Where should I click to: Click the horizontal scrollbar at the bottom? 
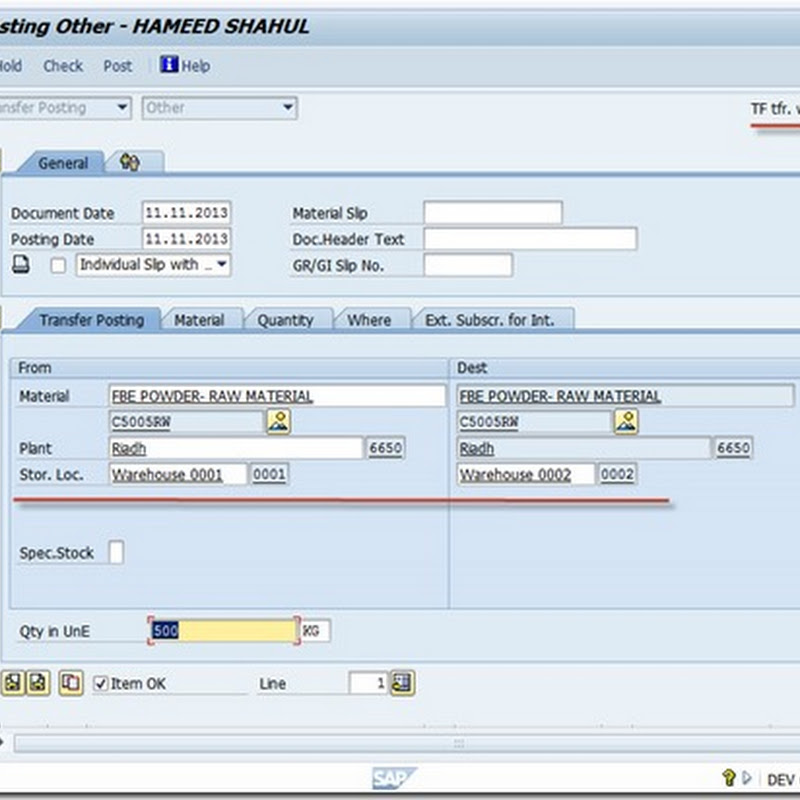point(406,743)
